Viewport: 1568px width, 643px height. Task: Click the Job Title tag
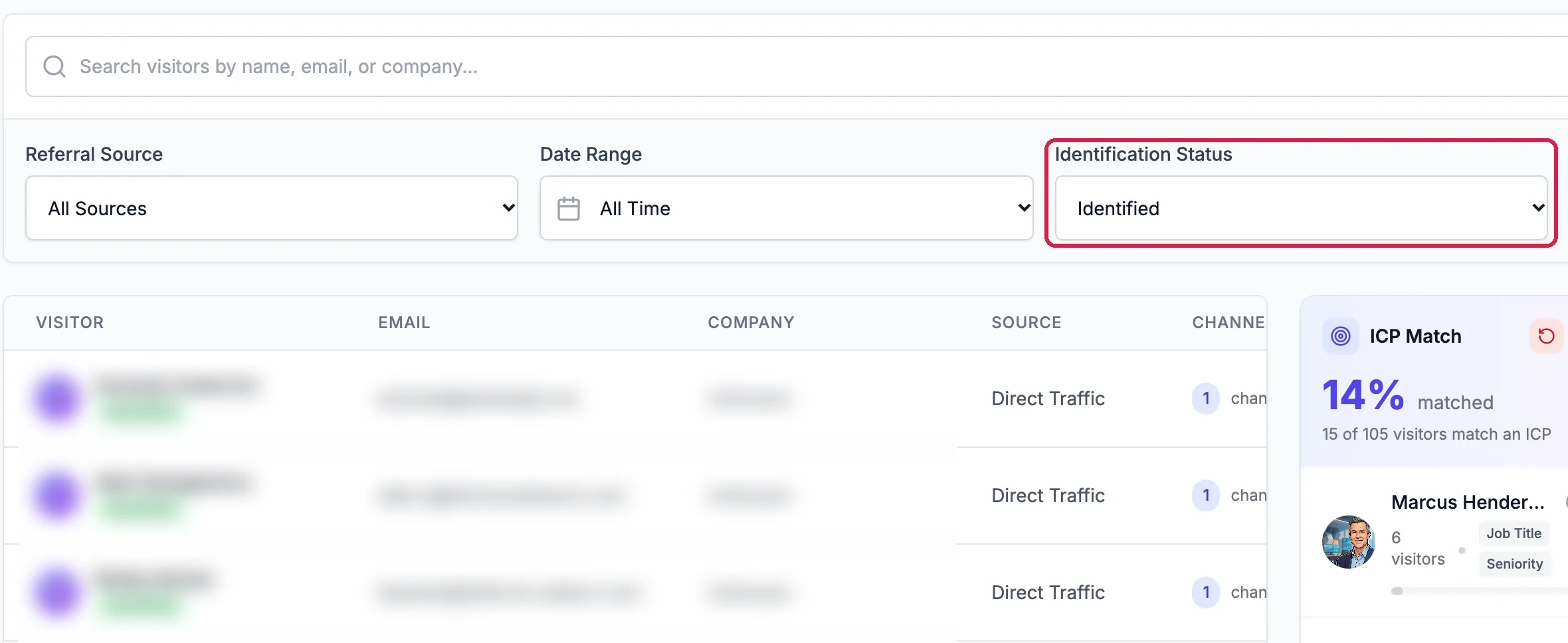pos(1514,533)
